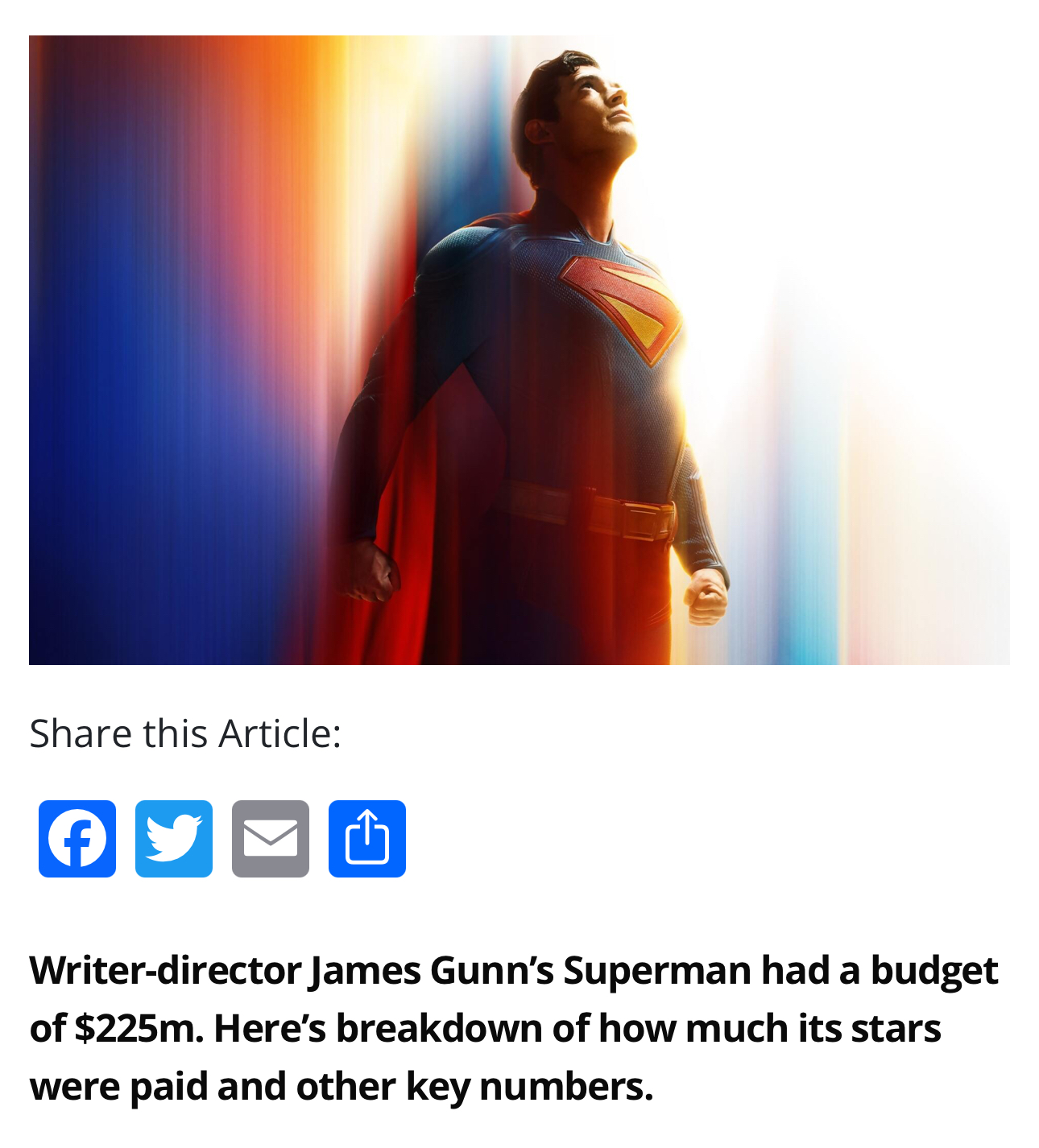Send the article via the email icon
The width and height of the screenshot is (1039, 1148).
click(271, 838)
